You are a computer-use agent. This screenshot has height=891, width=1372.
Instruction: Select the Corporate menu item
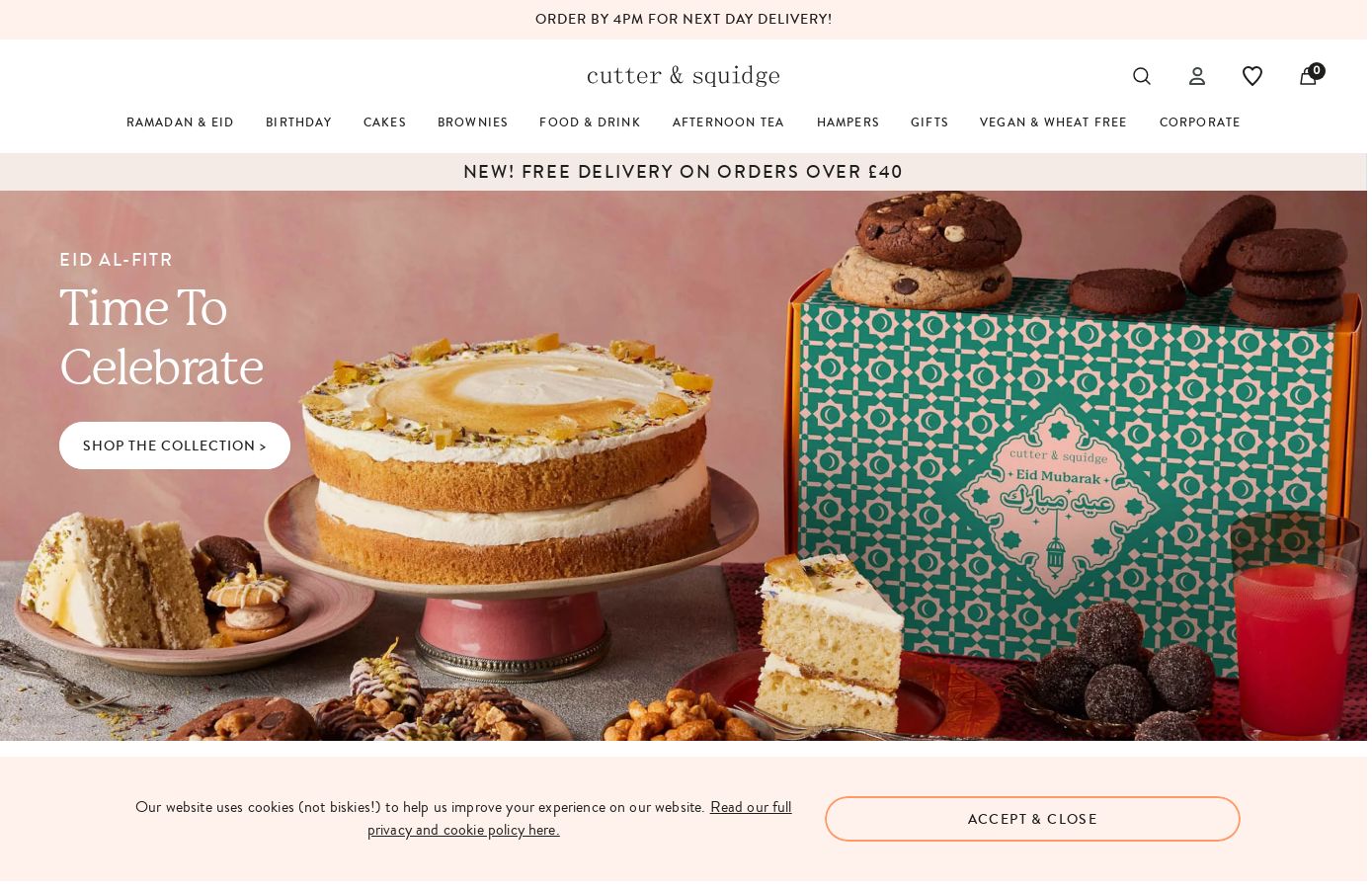(1199, 122)
